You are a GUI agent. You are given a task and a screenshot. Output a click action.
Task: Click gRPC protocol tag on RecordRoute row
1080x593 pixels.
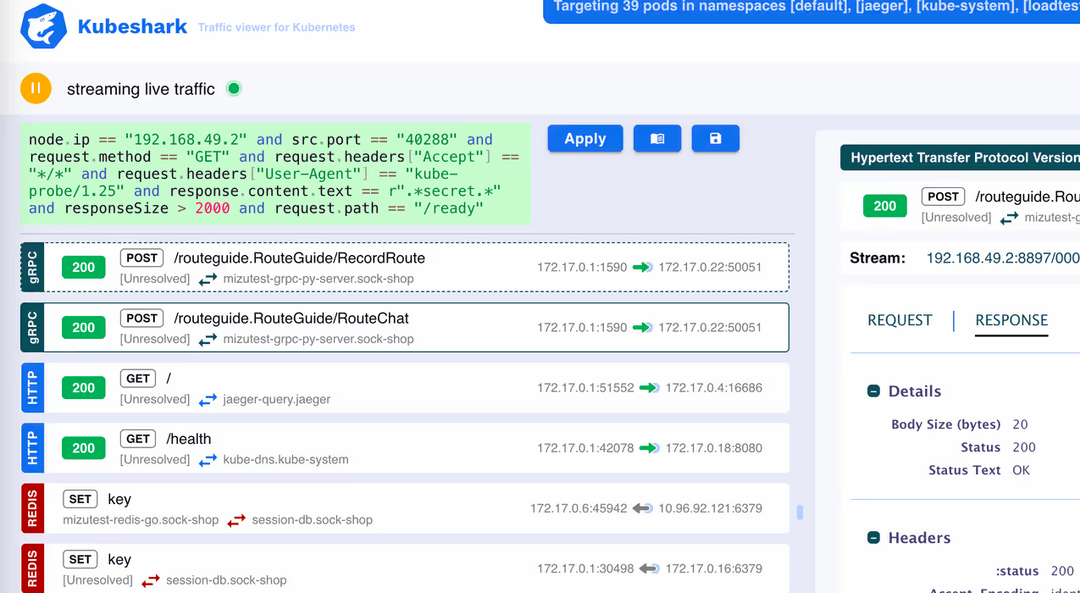(32, 267)
